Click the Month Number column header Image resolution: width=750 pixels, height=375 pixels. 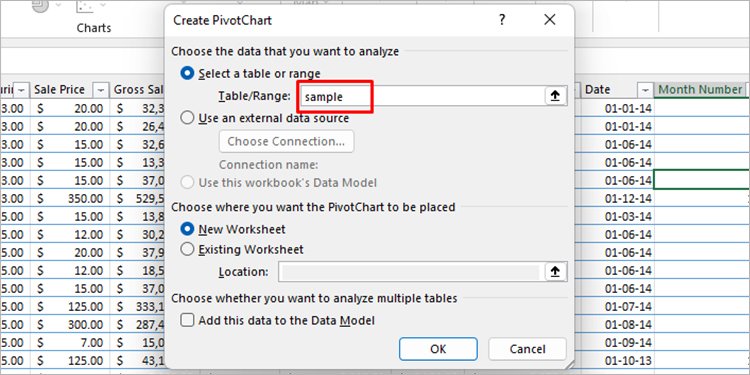pyautogui.click(x=700, y=89)
